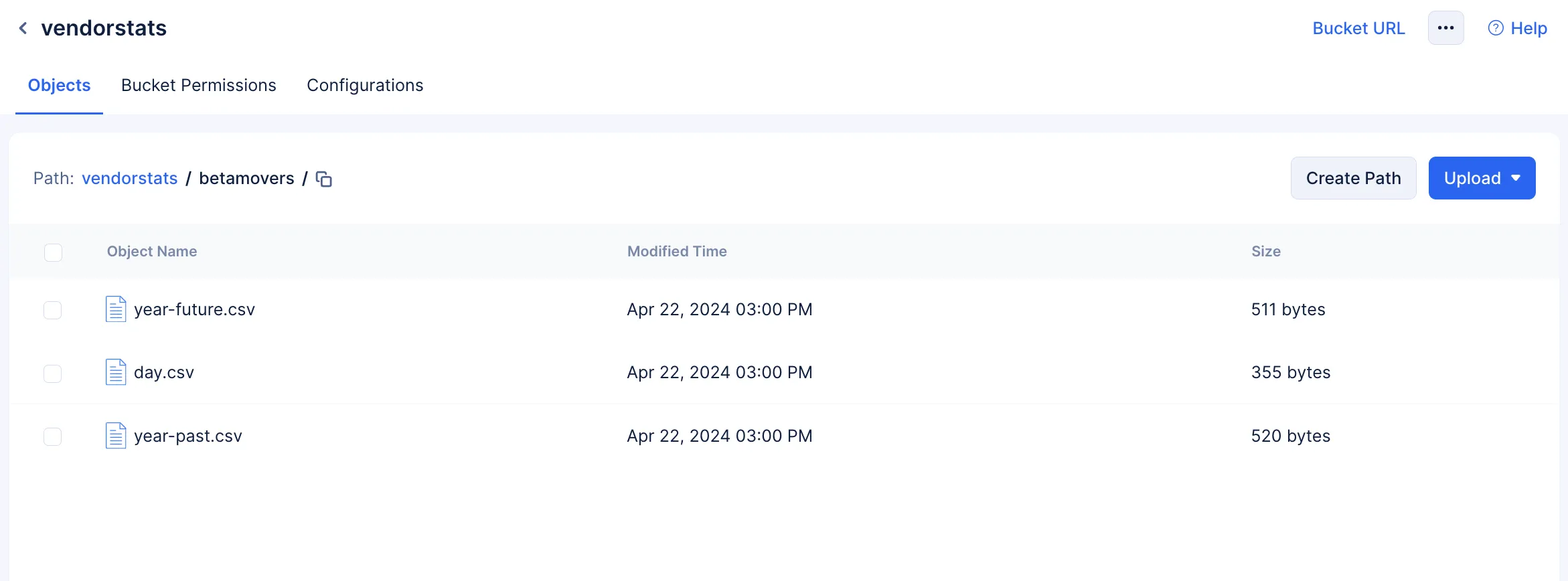Click the file icon for year-past.csv
Screen dimensions: 1568x581
point(116,436)
